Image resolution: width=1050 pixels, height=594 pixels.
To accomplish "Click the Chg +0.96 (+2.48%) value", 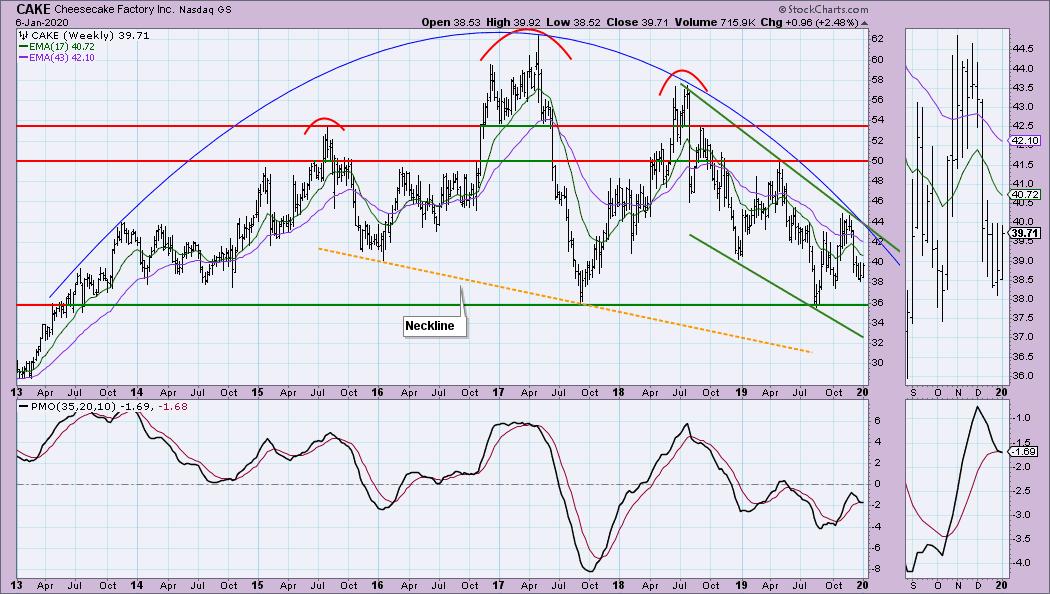I will [810, 22].
